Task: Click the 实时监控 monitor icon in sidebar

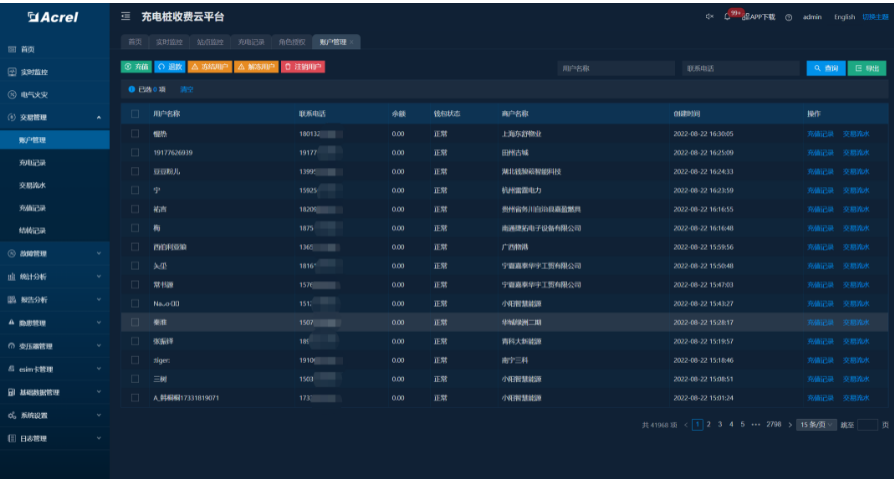Action: tap(11, 72)
